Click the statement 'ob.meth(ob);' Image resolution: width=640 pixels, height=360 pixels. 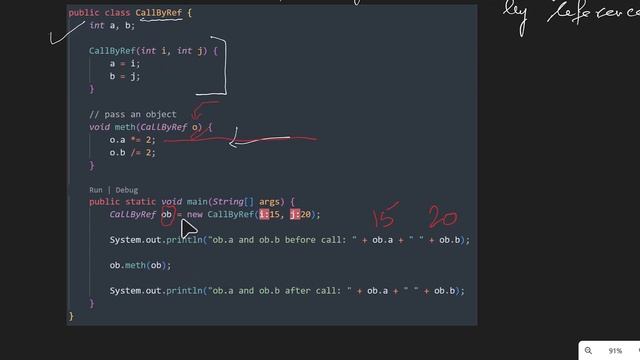point(140,265)
